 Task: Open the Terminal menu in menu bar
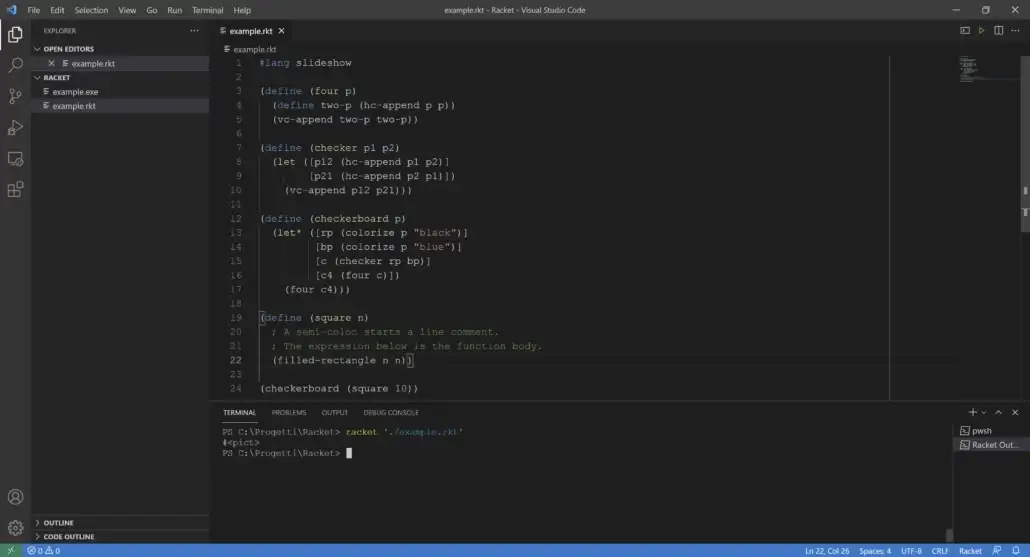click(208, 10)
